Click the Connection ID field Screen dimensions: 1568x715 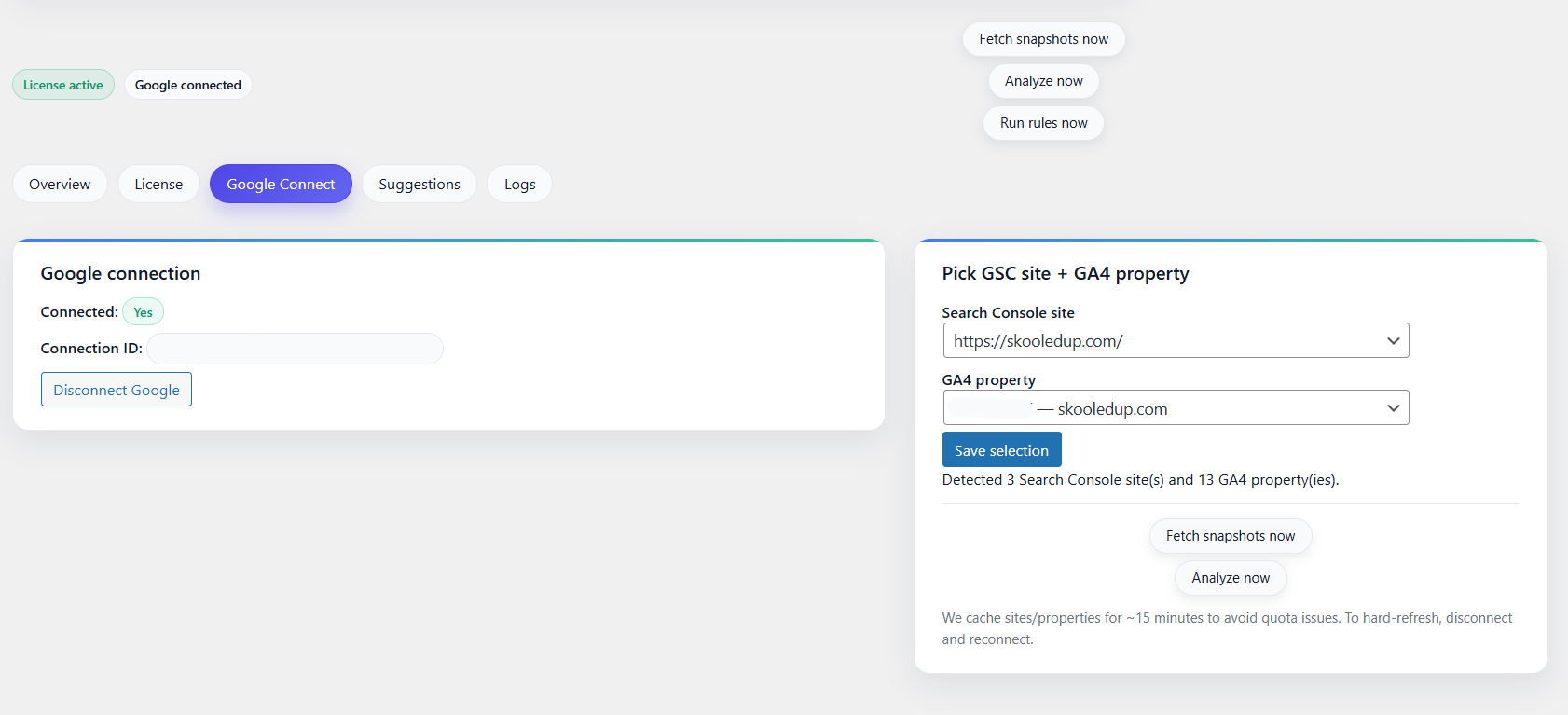[x=295, y=349]
